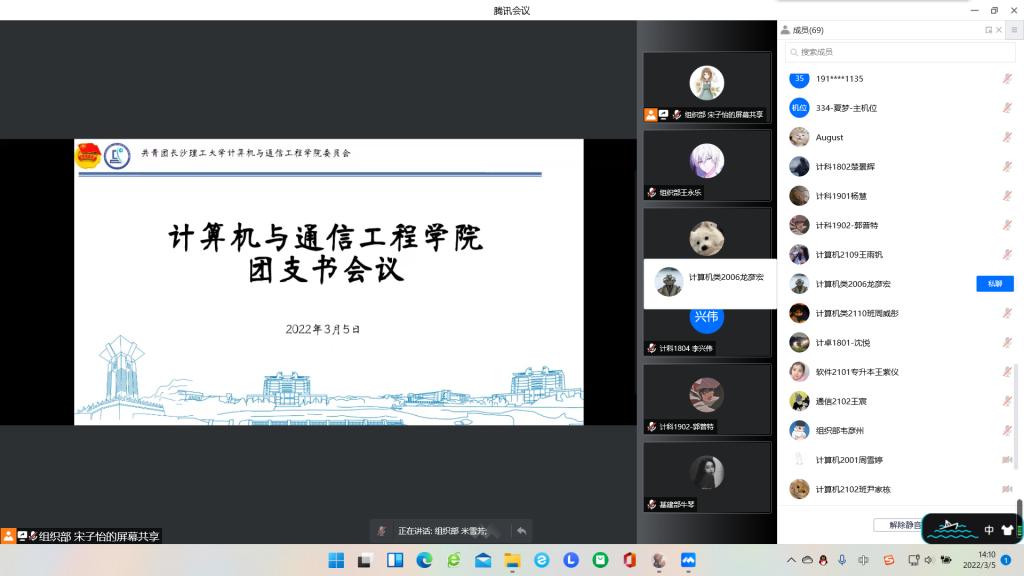This screenshot has width=1024, height=576.
Task: Open Tencent Meeting icon on taskbar
Action: click(x=688, y=560)
